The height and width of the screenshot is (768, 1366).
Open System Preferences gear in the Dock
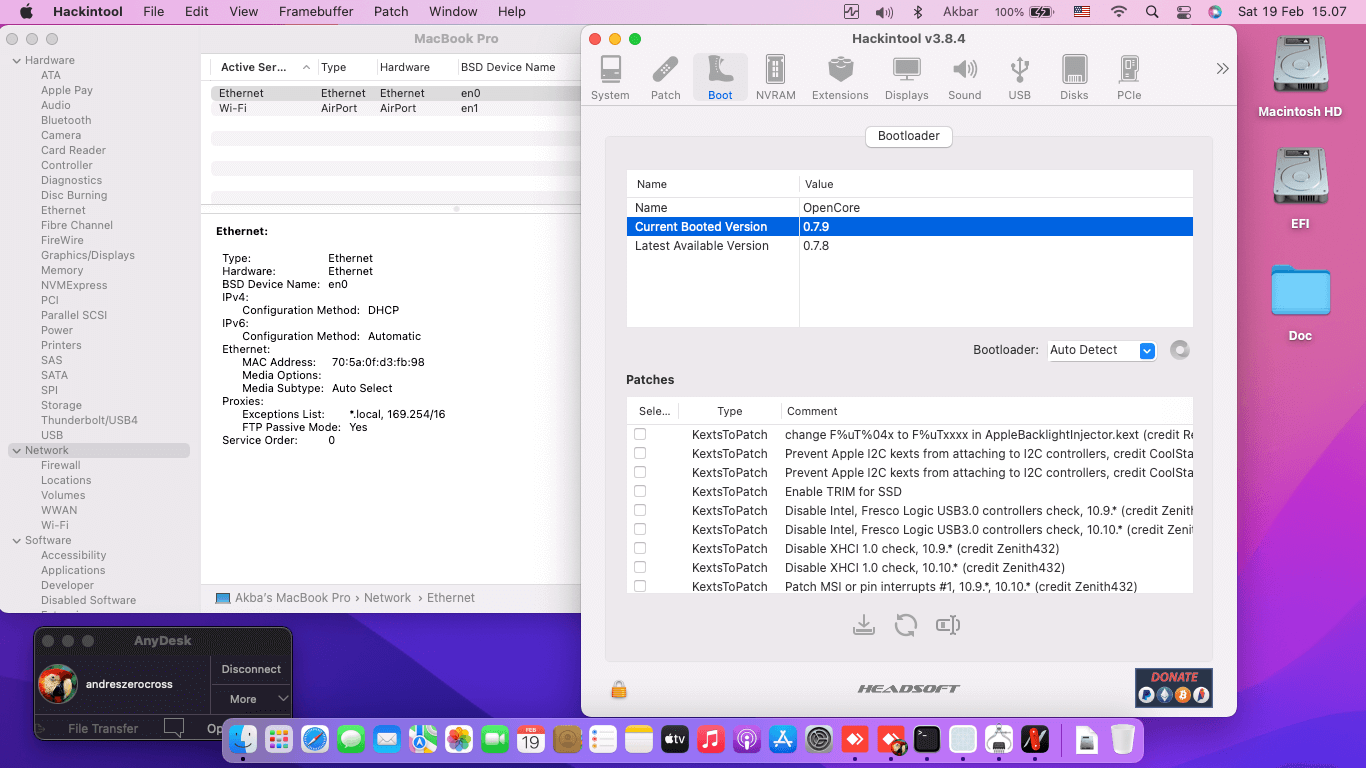coord(819,739)
